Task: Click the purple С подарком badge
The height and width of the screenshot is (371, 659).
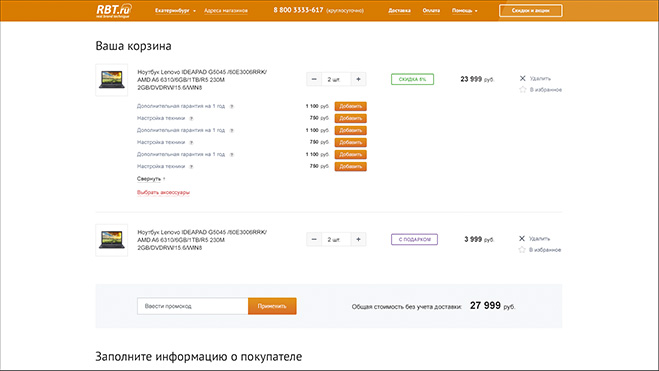Action: [x=414, y=239]
